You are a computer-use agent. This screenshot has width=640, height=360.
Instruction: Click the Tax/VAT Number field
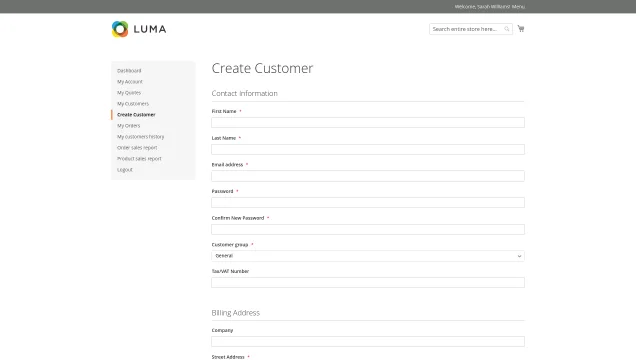368,282
